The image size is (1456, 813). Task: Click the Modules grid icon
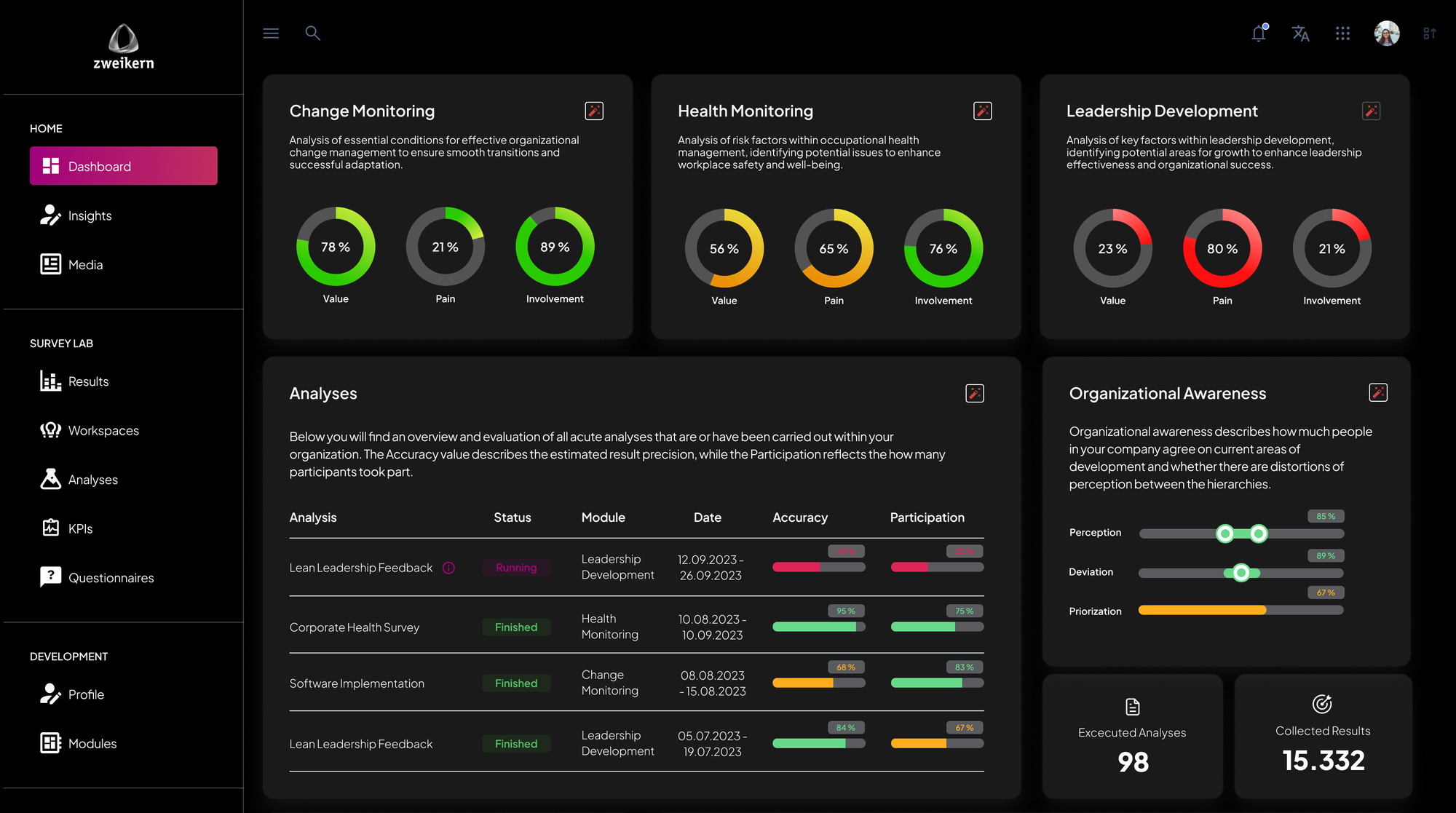50,742
